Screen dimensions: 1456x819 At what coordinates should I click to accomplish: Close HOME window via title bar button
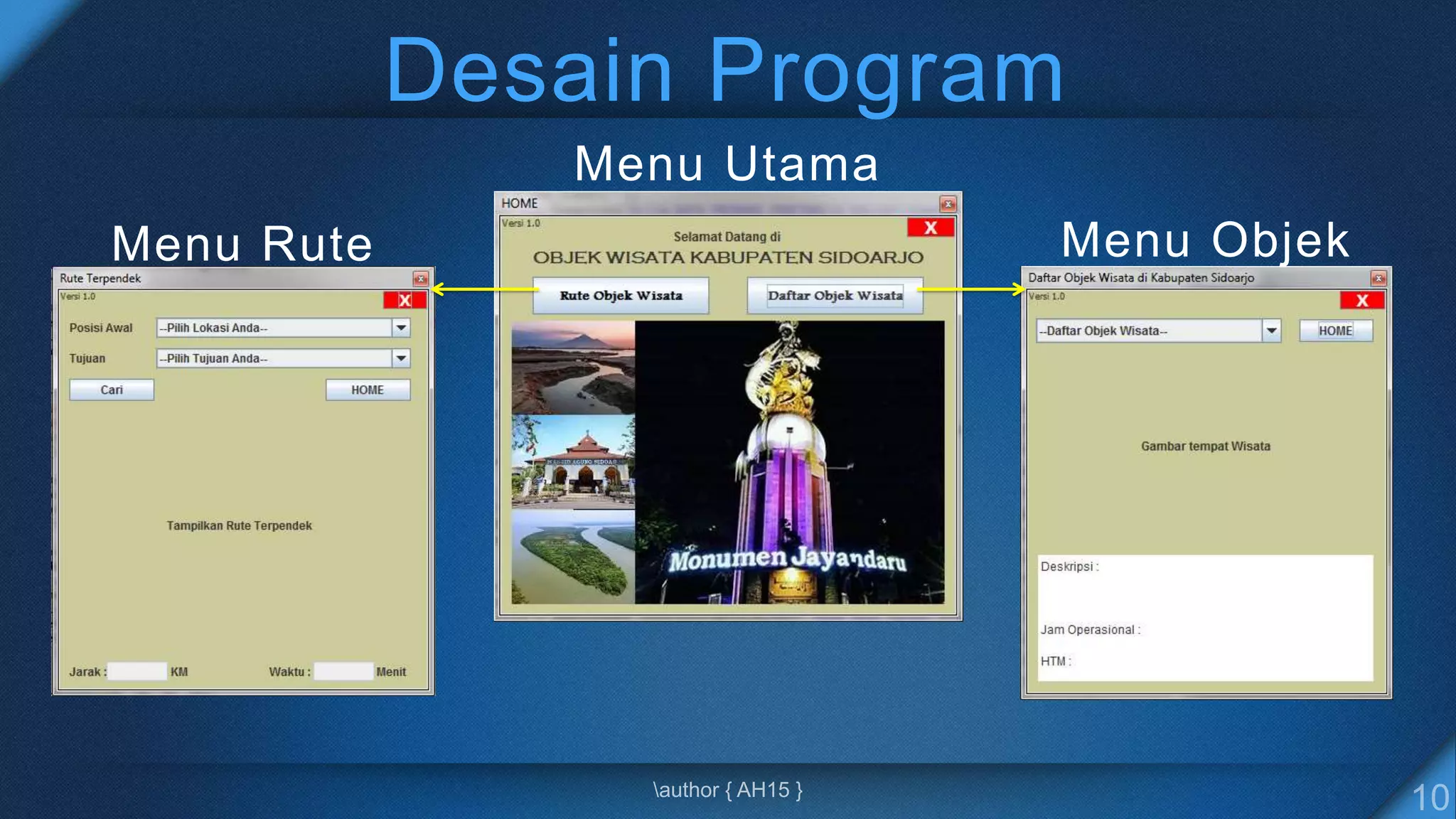click(x=948, y=204)
